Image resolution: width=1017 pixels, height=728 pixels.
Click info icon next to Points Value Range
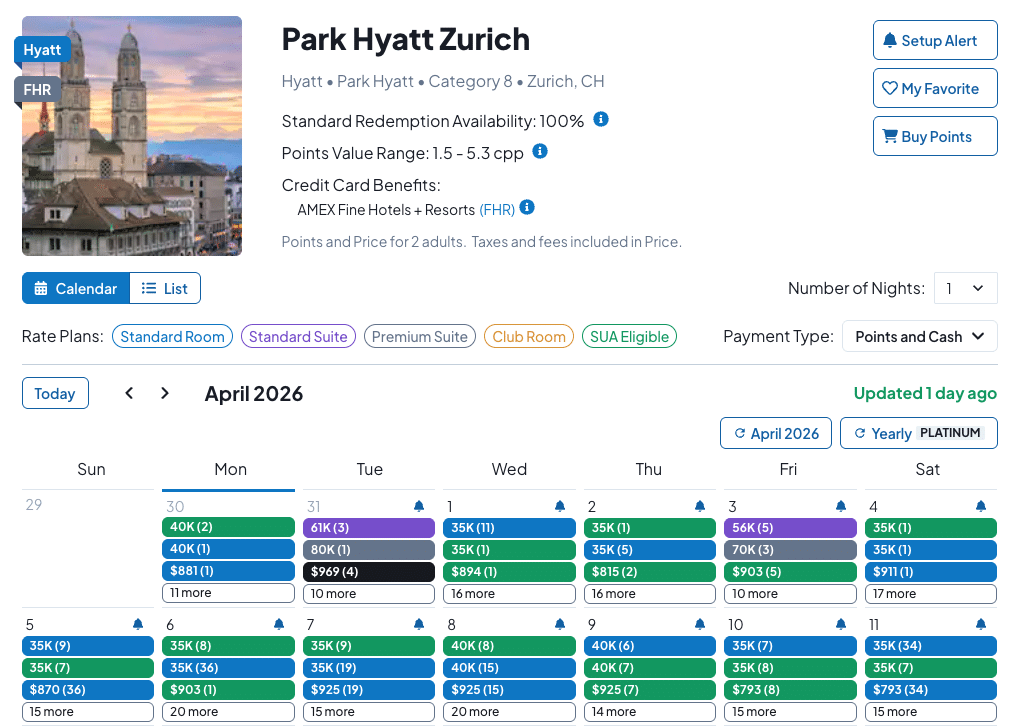pos(540,151)
